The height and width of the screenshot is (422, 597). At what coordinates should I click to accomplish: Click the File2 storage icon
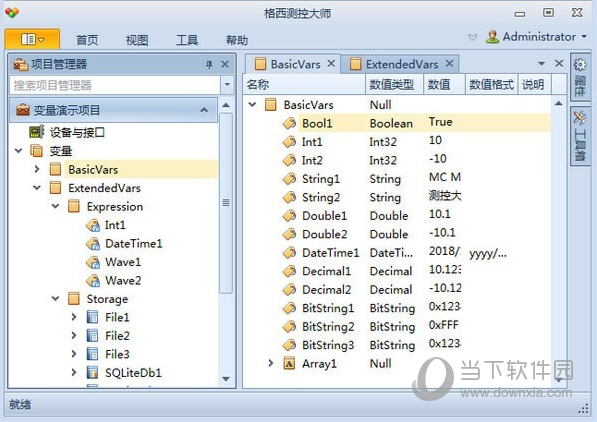[93, 335]
